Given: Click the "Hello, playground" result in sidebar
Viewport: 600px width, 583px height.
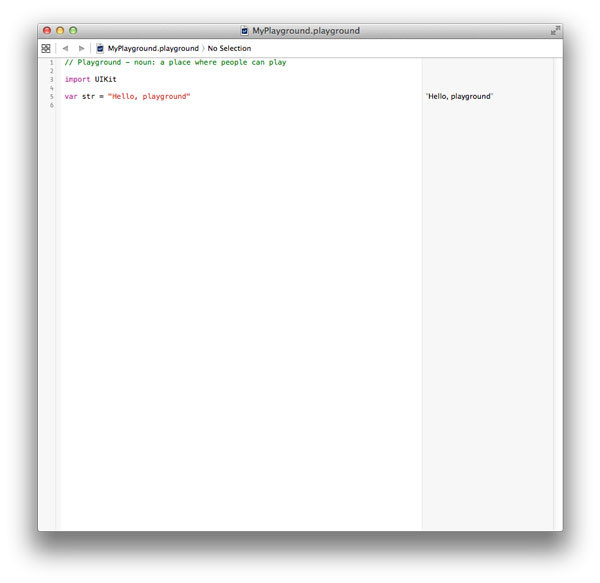Looking at the screenshot, I should [459, 96].
